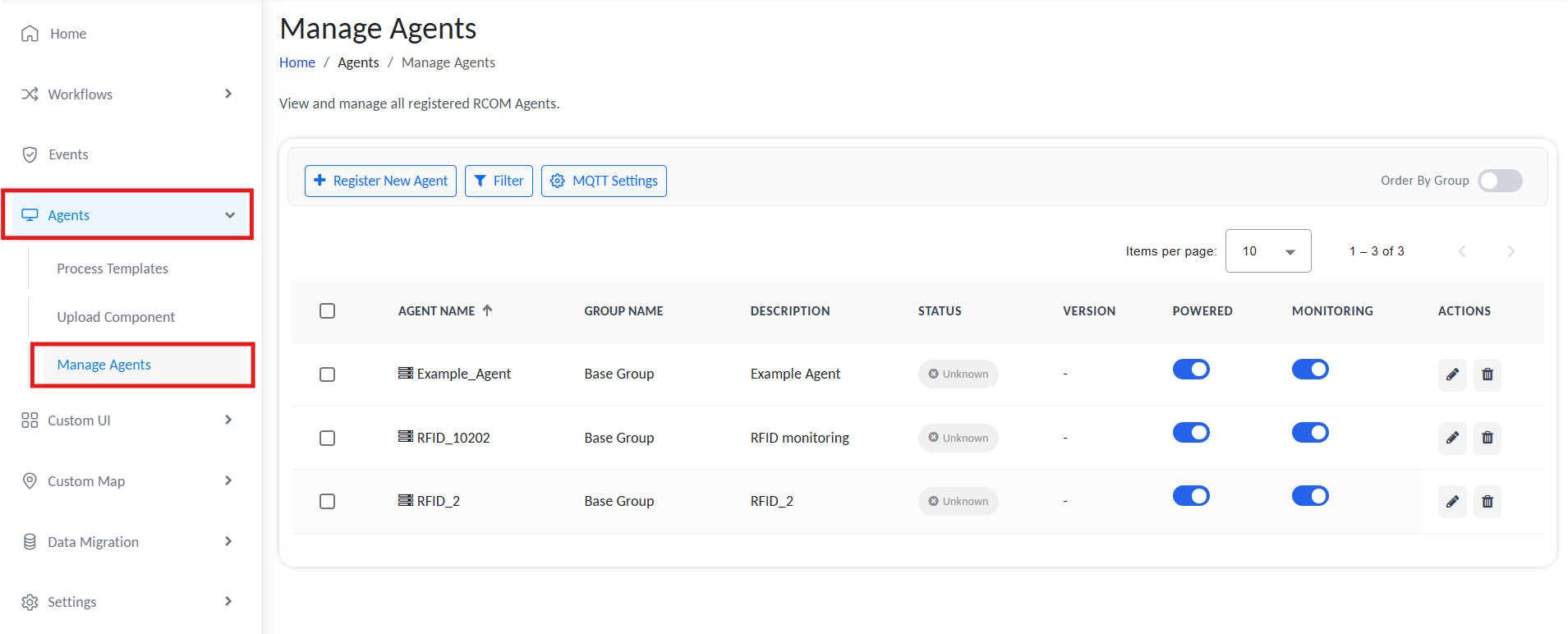Open Process Templates in the sidebar
Screen dimensions: 1568x634
point(113,269)
